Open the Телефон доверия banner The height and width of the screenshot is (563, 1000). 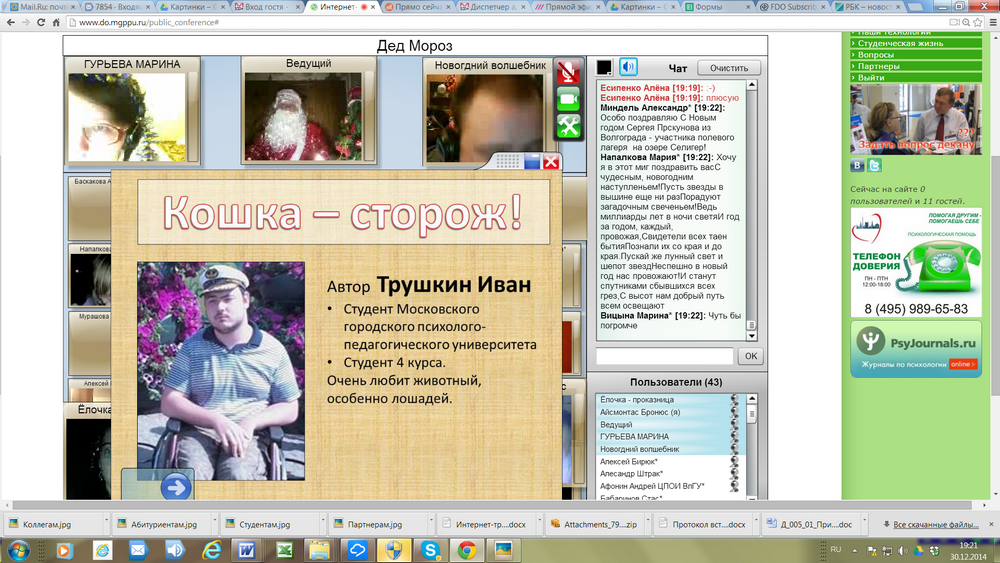click(x=916, y=263)
